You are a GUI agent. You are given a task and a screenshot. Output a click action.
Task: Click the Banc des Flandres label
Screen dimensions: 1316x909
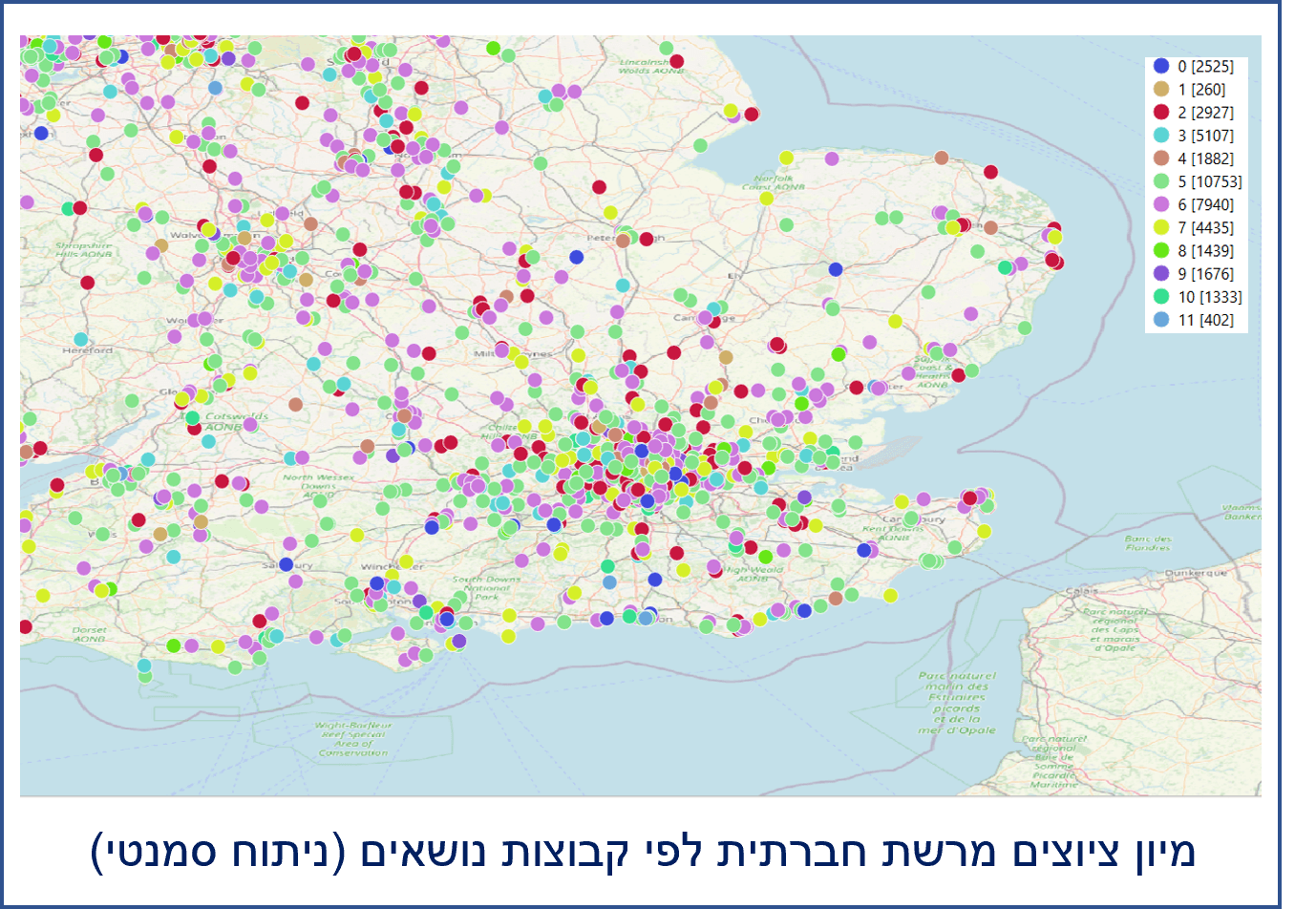1148,543
